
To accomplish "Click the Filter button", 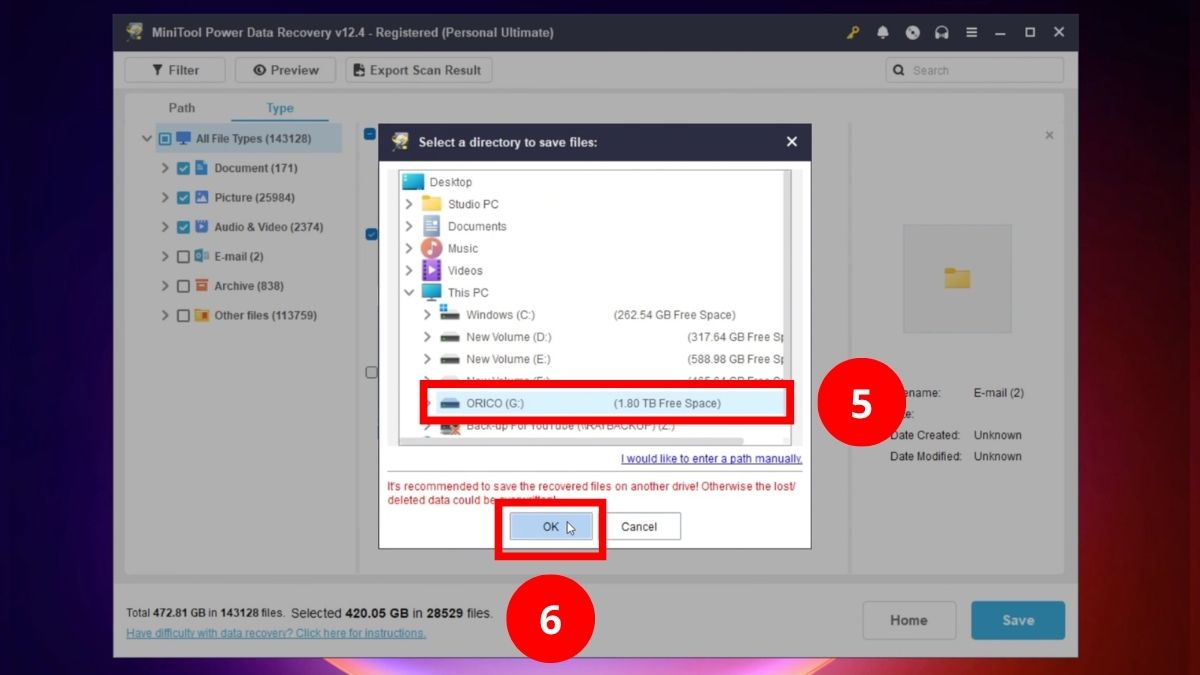I will 175,70.
